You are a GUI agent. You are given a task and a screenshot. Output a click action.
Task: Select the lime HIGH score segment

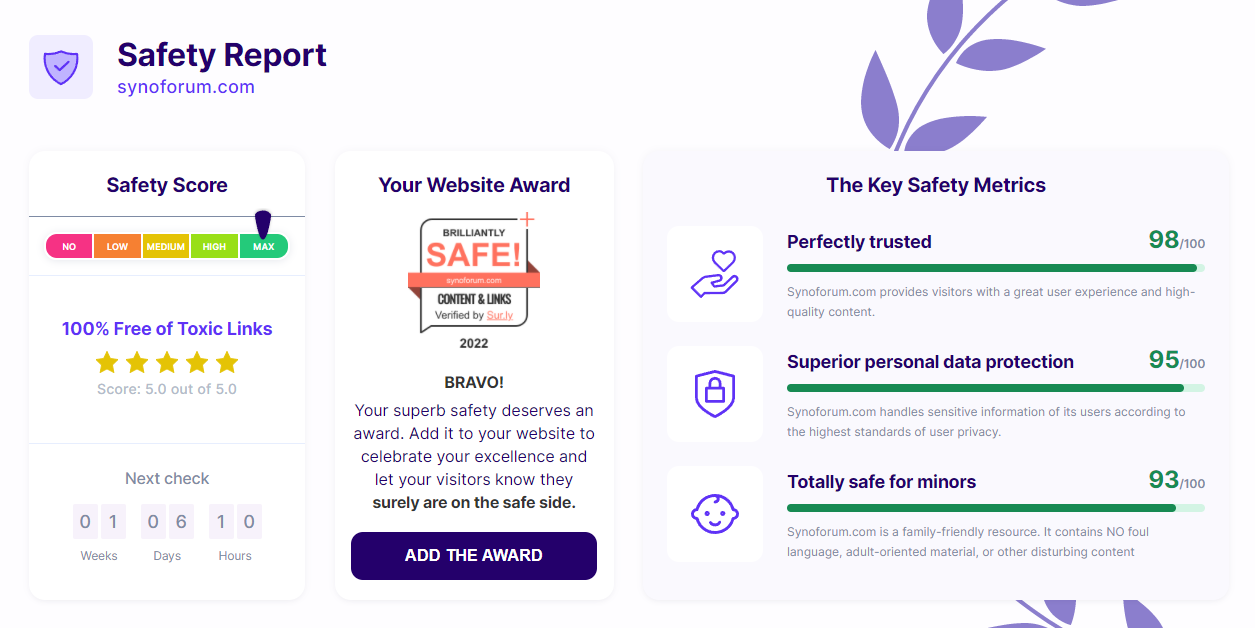(x=214, y=246)
